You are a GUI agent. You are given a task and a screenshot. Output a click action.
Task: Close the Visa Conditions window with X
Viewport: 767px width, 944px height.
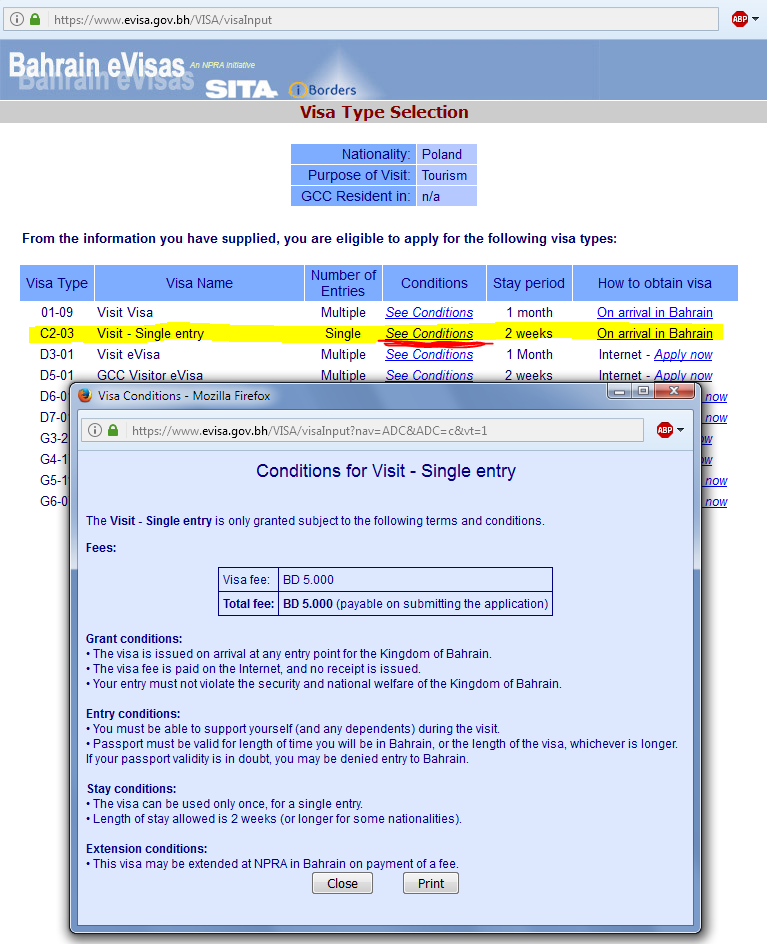(674, 391)
